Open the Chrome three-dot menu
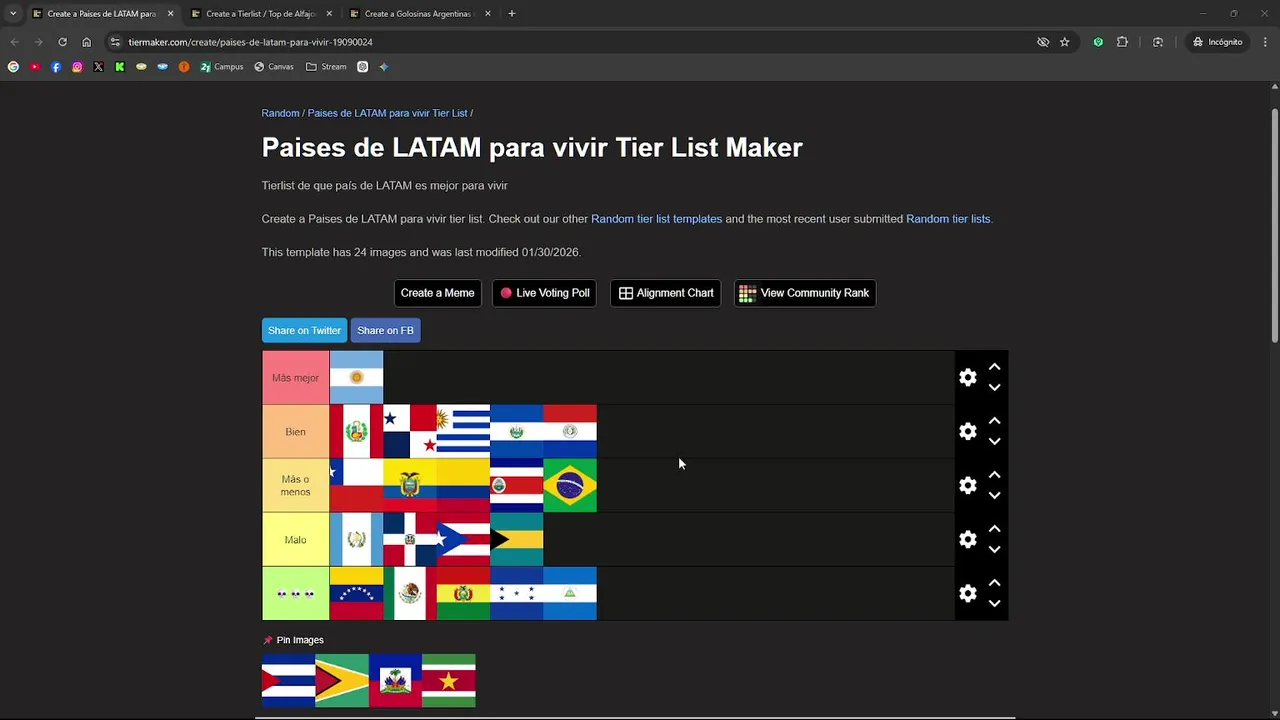This screenshot has width=1280, height=720. (1266, 42)
